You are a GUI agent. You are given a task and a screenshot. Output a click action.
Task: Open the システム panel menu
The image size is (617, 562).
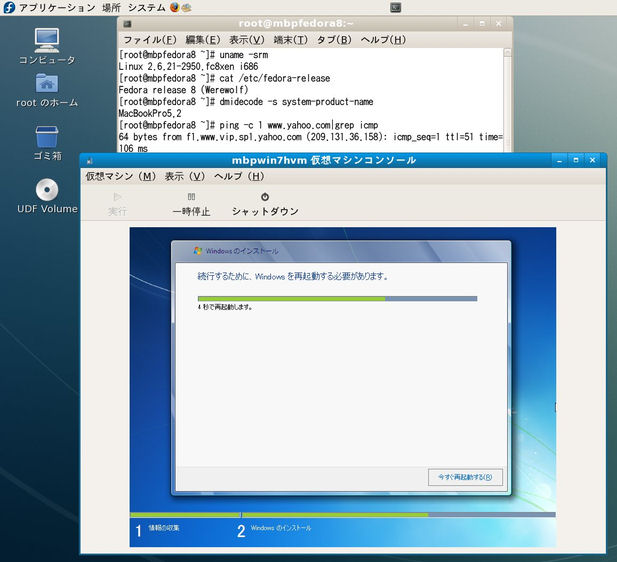click(x=147, y=7)
